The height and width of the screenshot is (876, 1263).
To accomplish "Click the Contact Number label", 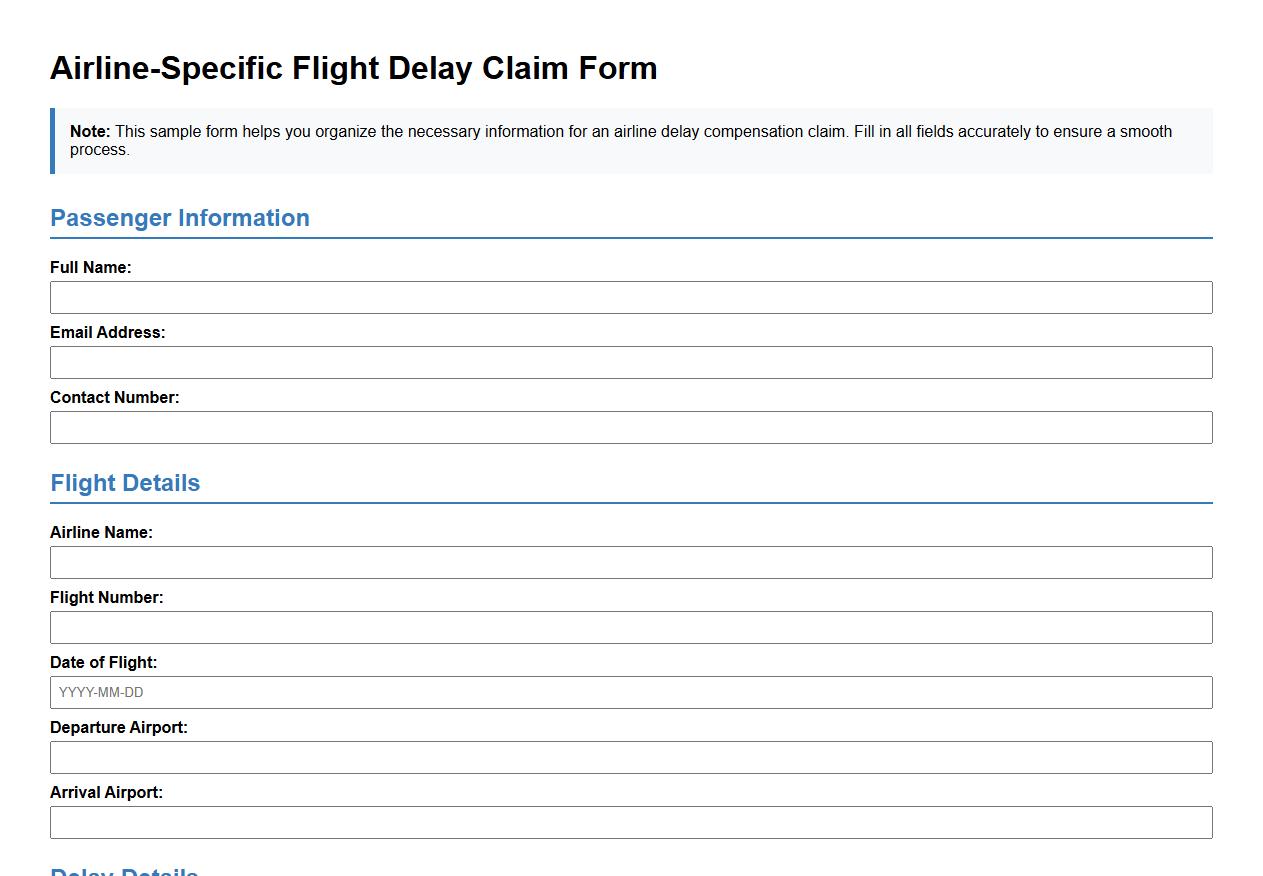I will (x=114, y=397).
